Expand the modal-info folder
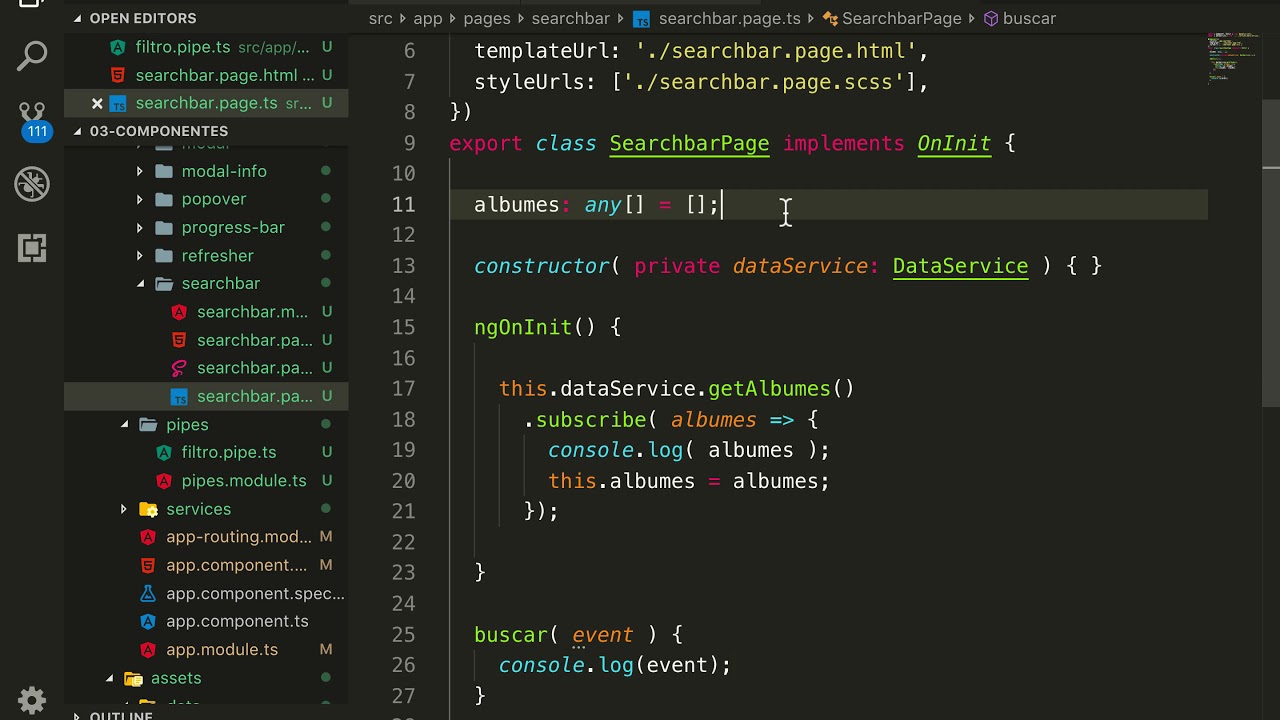Screen dimensions: 1280x720 140,171
